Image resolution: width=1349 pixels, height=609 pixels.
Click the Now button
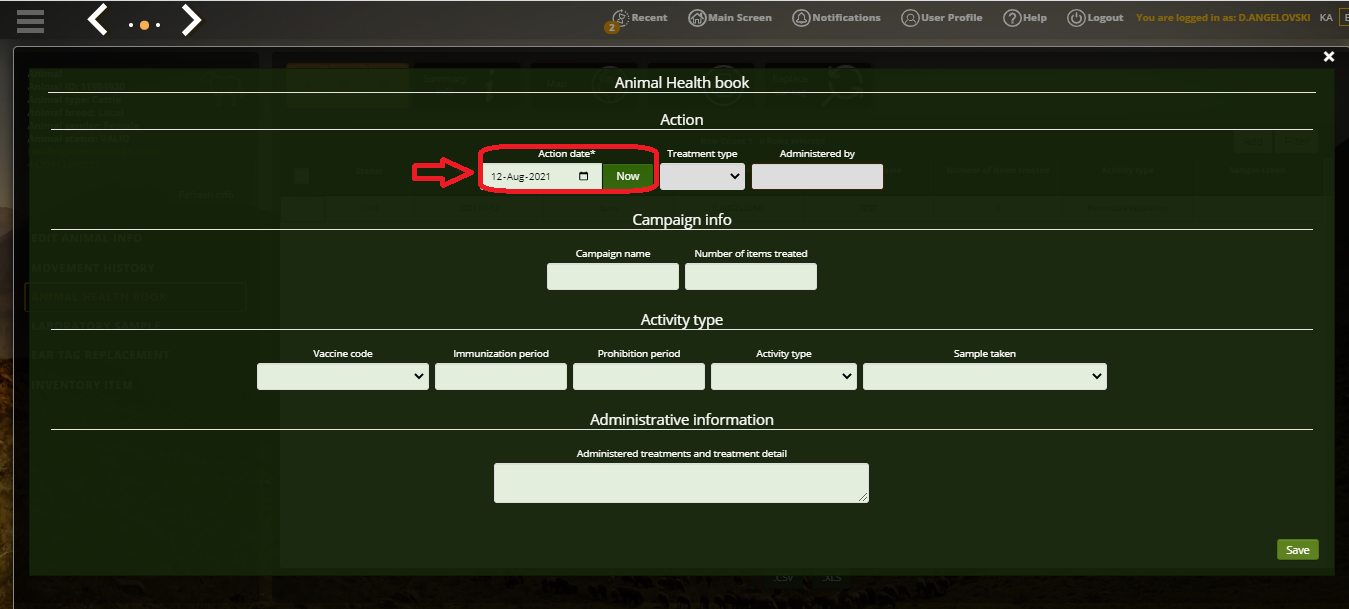coord(627,176)
